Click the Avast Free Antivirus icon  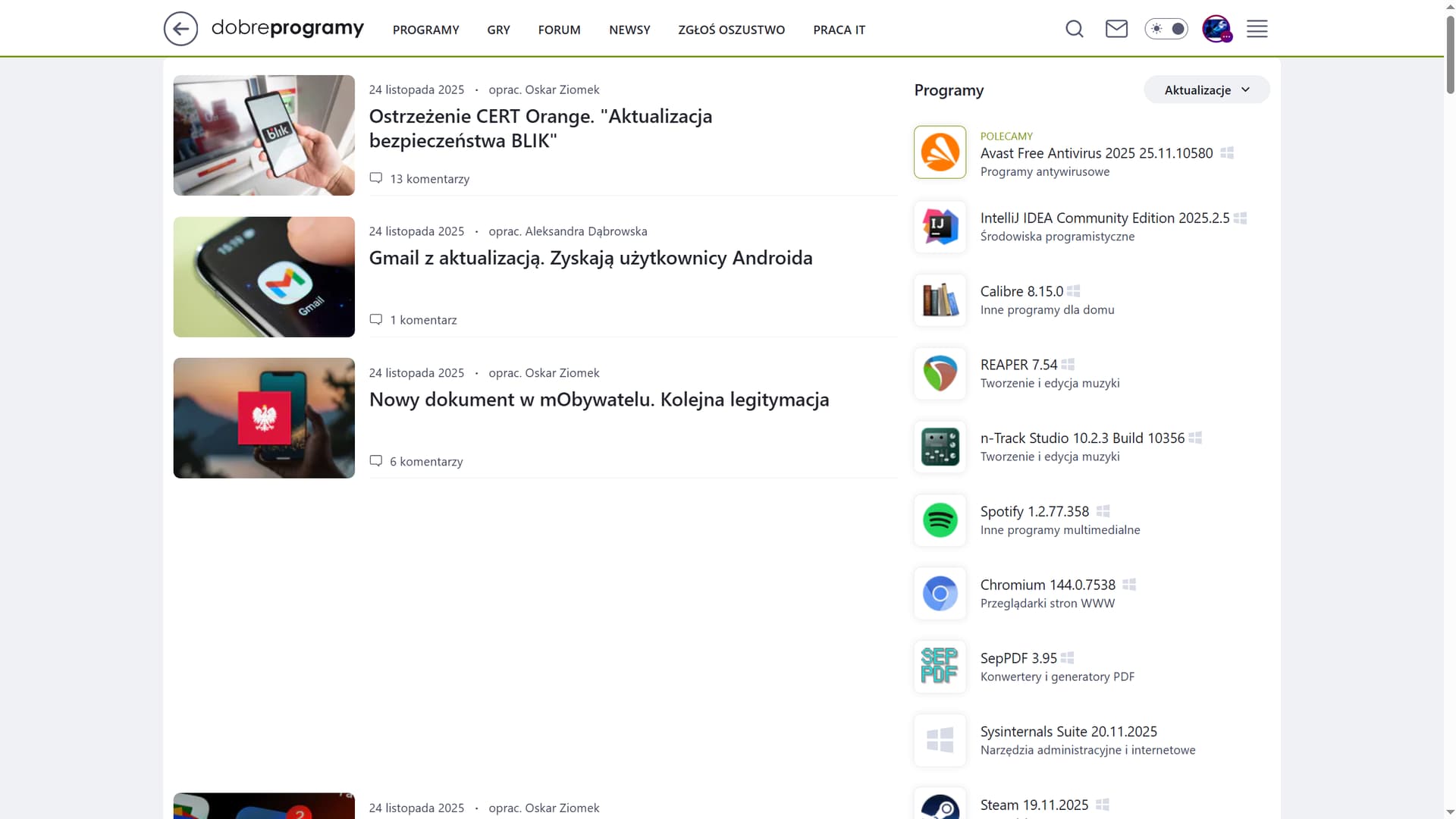click(x=940, y=152)
